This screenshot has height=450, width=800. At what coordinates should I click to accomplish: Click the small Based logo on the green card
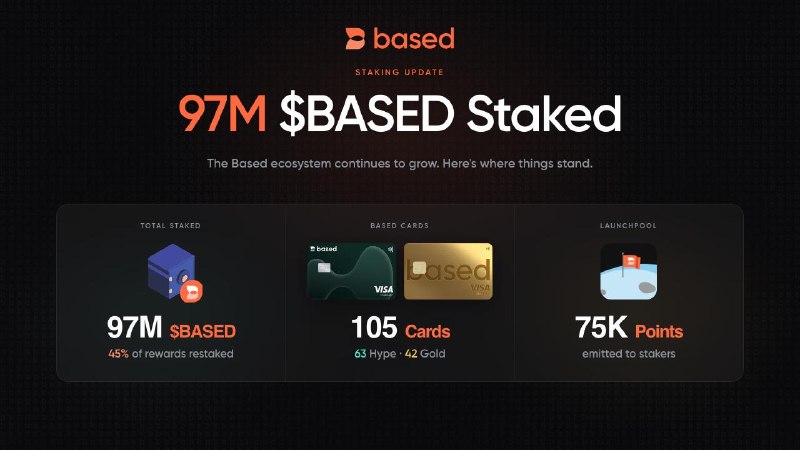point(323,249)
